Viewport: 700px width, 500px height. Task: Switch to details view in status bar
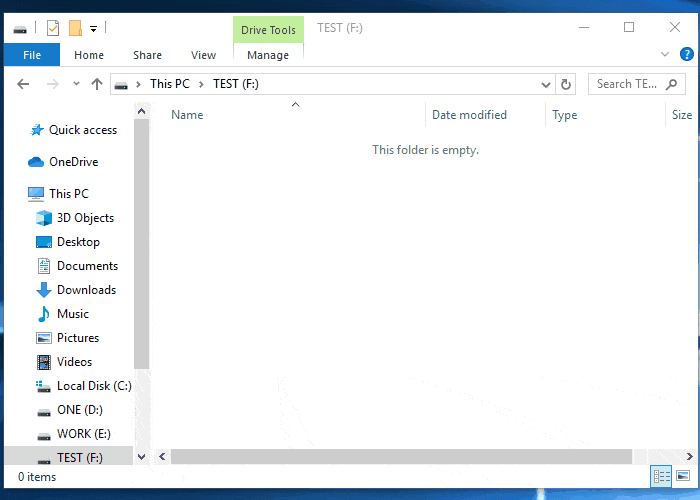(661, 477)
